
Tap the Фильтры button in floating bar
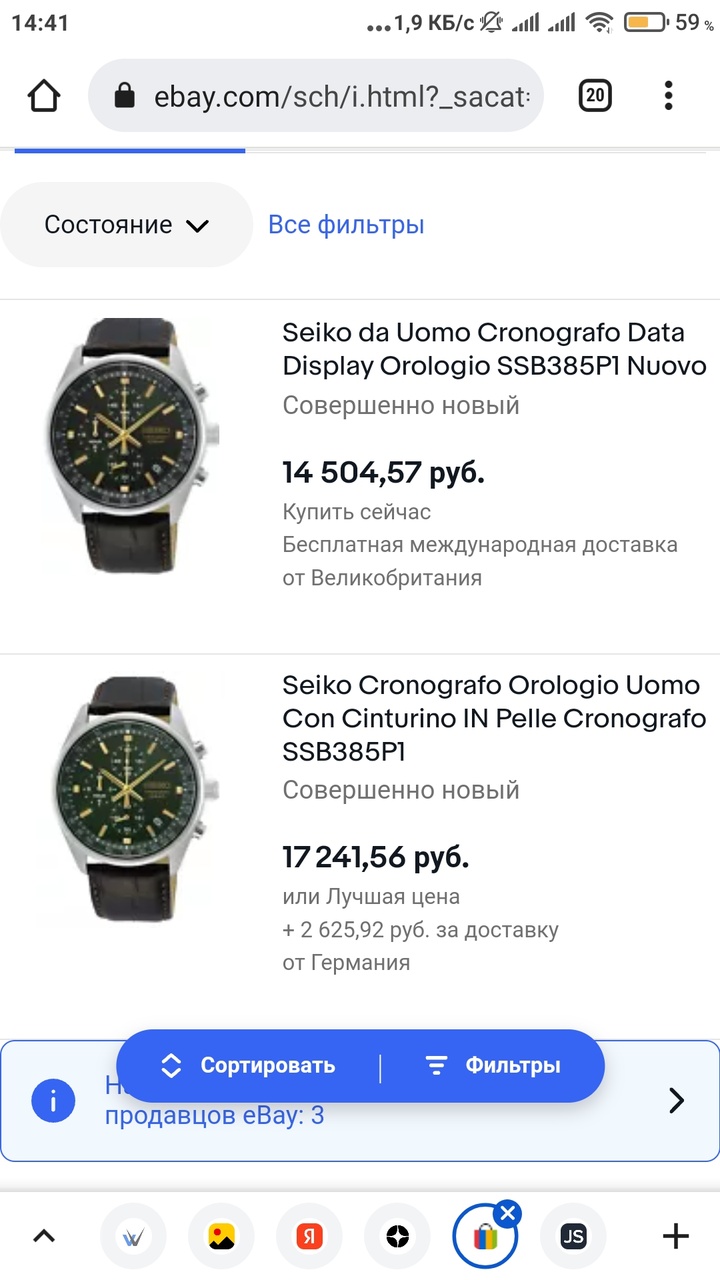pos(492,1066)
